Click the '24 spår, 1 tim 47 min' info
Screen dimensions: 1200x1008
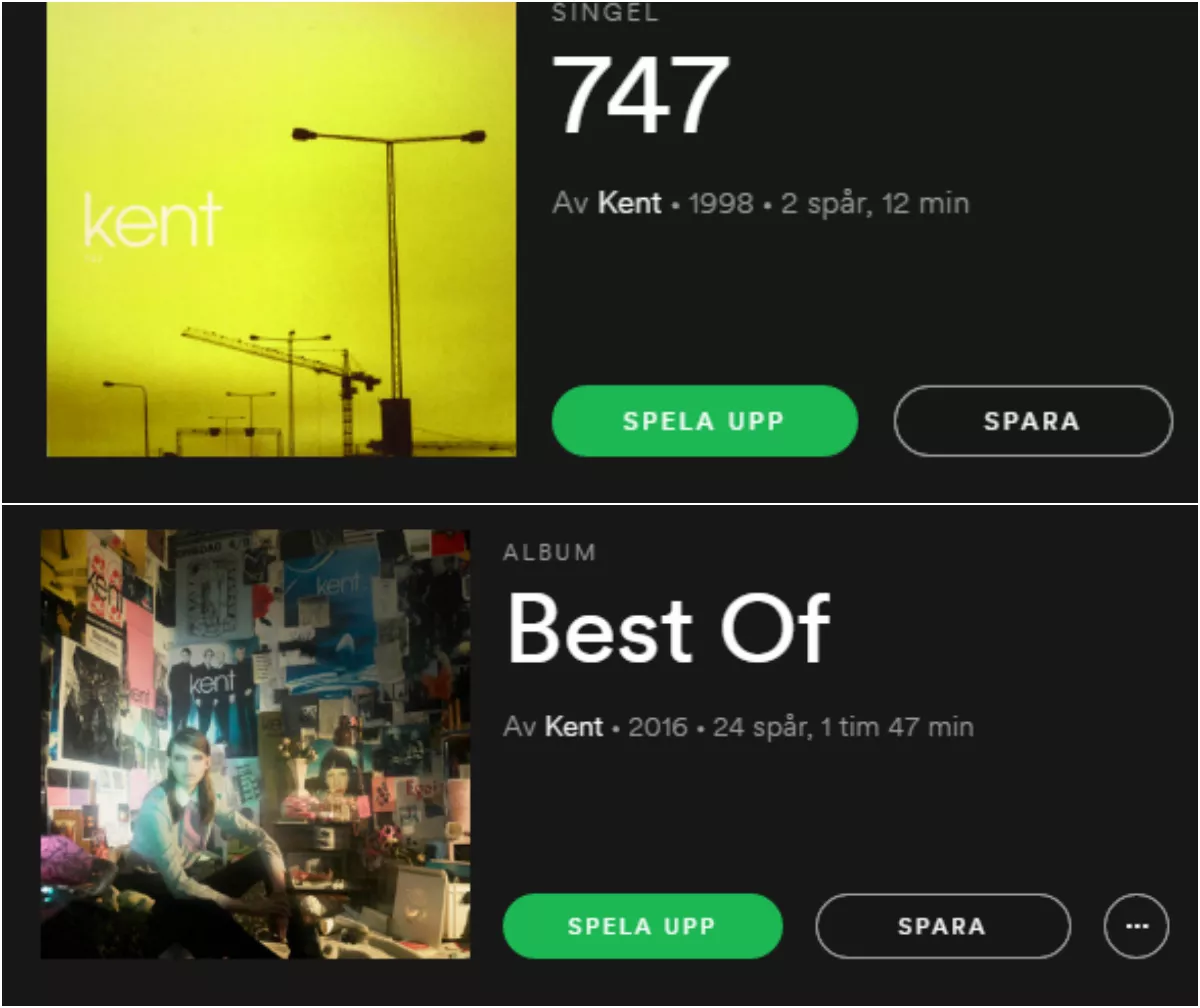click(x=843, y=726)
